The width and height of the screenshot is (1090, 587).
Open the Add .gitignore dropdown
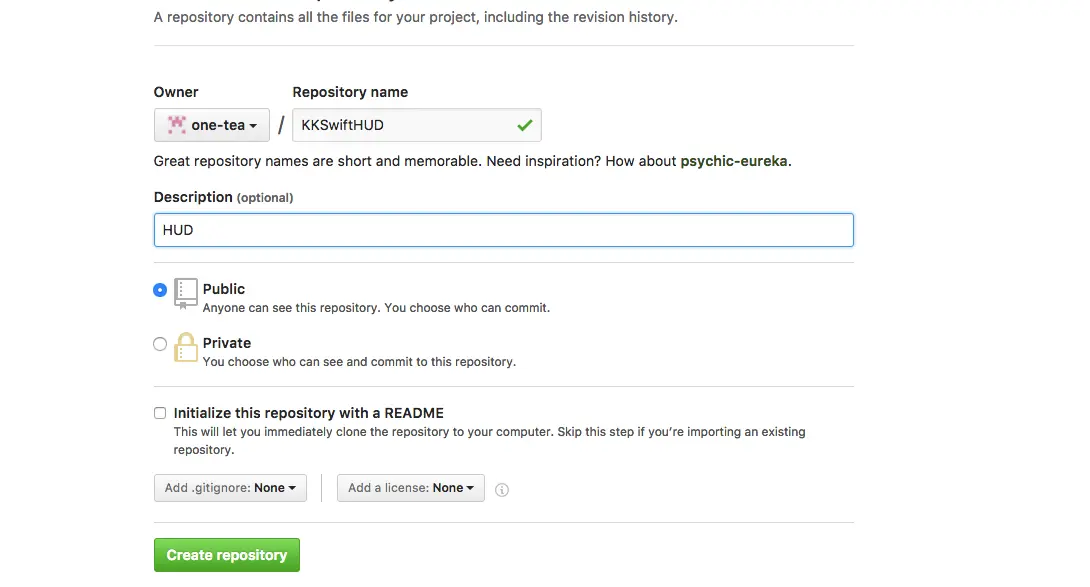pyautogui.click(x=230, y=488)
